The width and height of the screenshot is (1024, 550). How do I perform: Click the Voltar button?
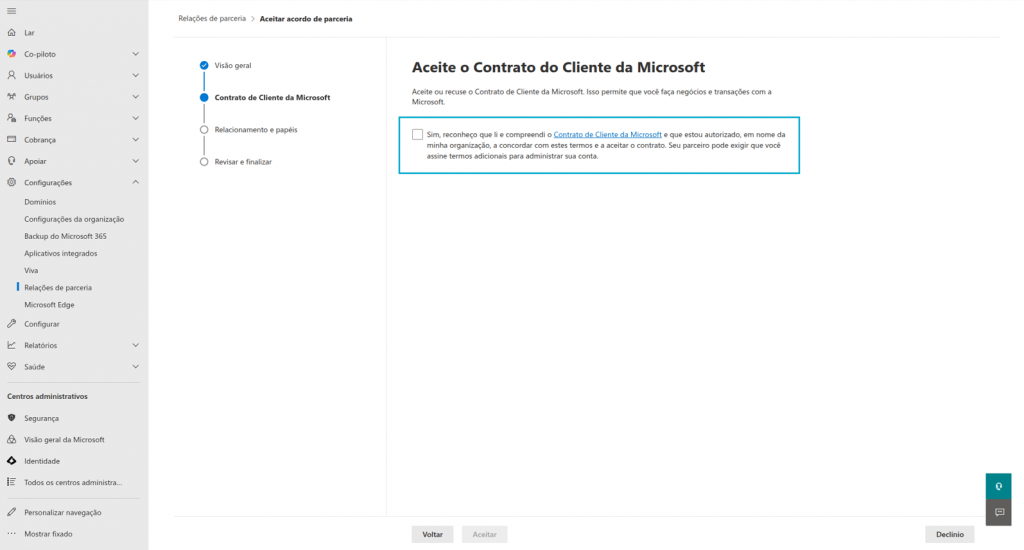(432, 534)
